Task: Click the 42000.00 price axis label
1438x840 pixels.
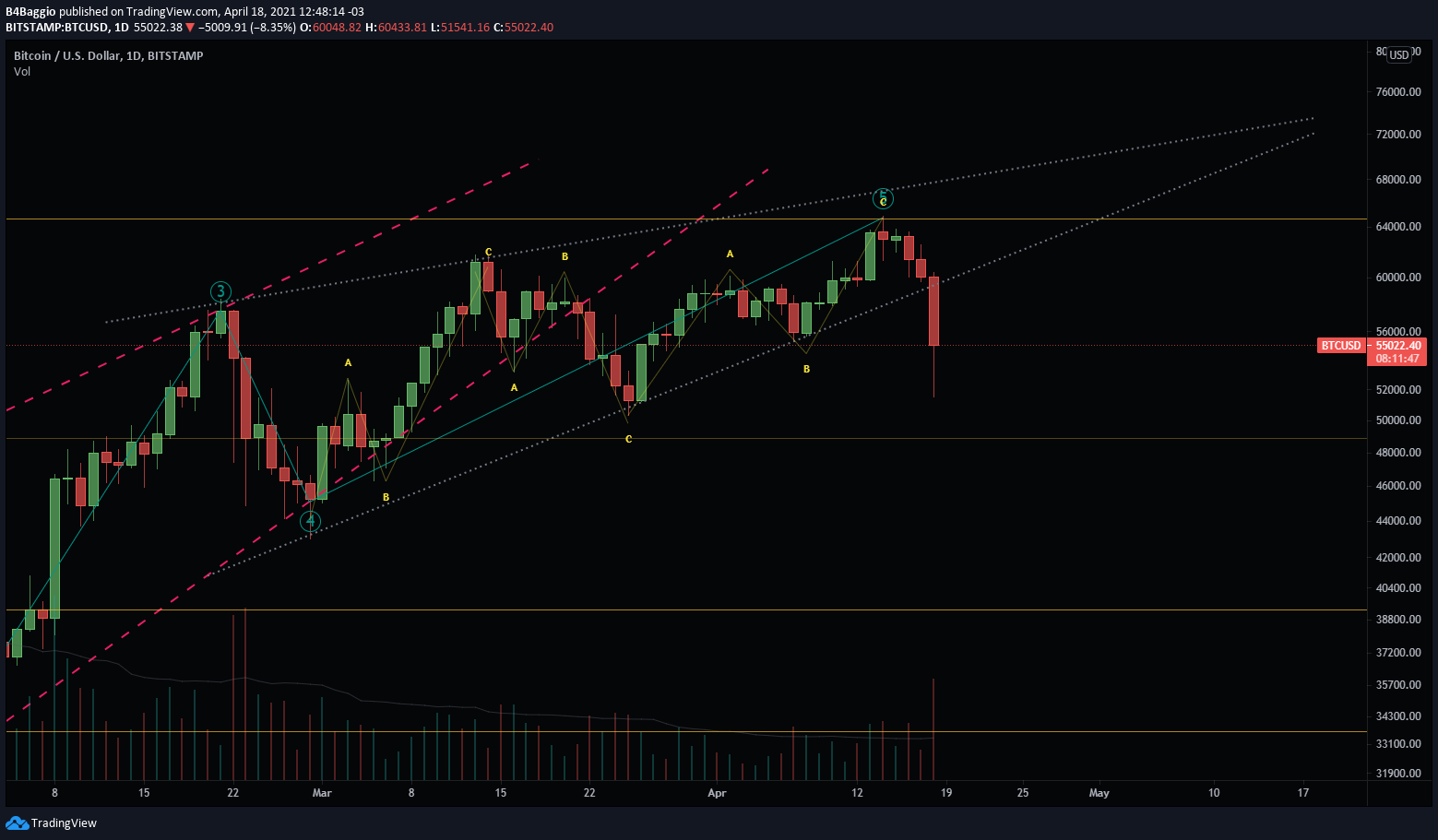Action: coord(1398,558)
